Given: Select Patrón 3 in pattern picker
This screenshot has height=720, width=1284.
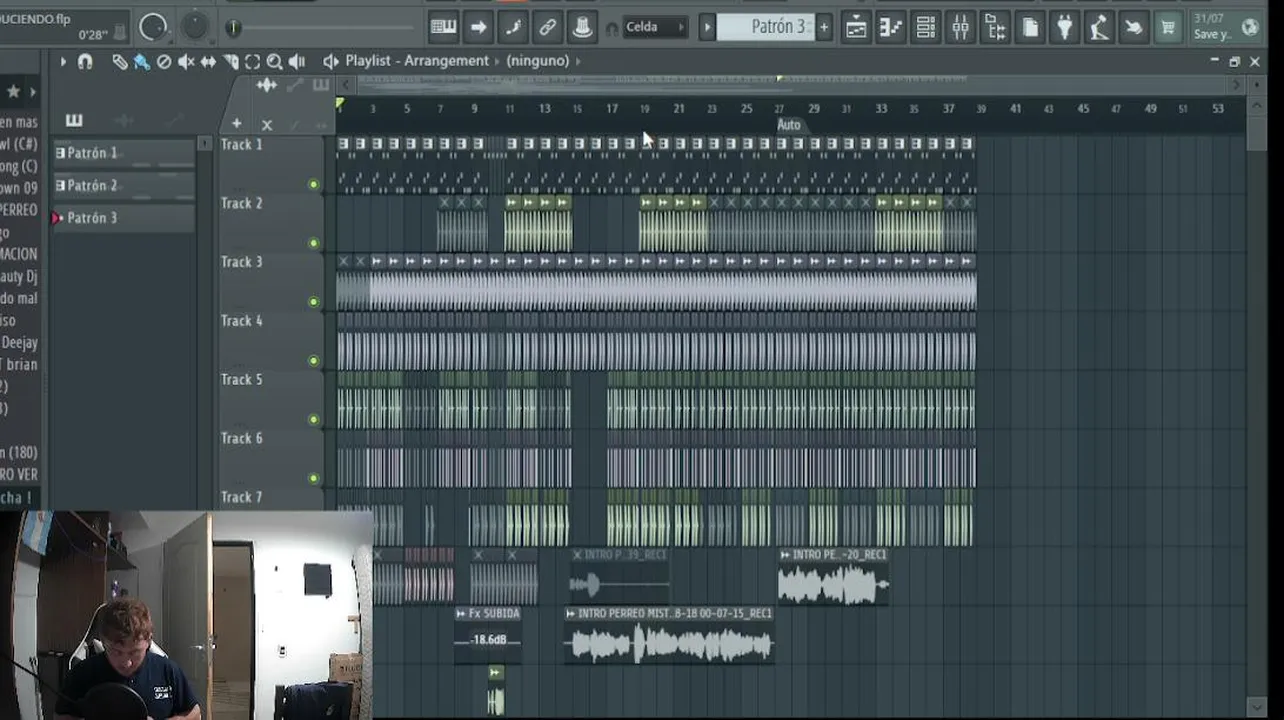Looking at the screenshot, I should tap(124, 217).
